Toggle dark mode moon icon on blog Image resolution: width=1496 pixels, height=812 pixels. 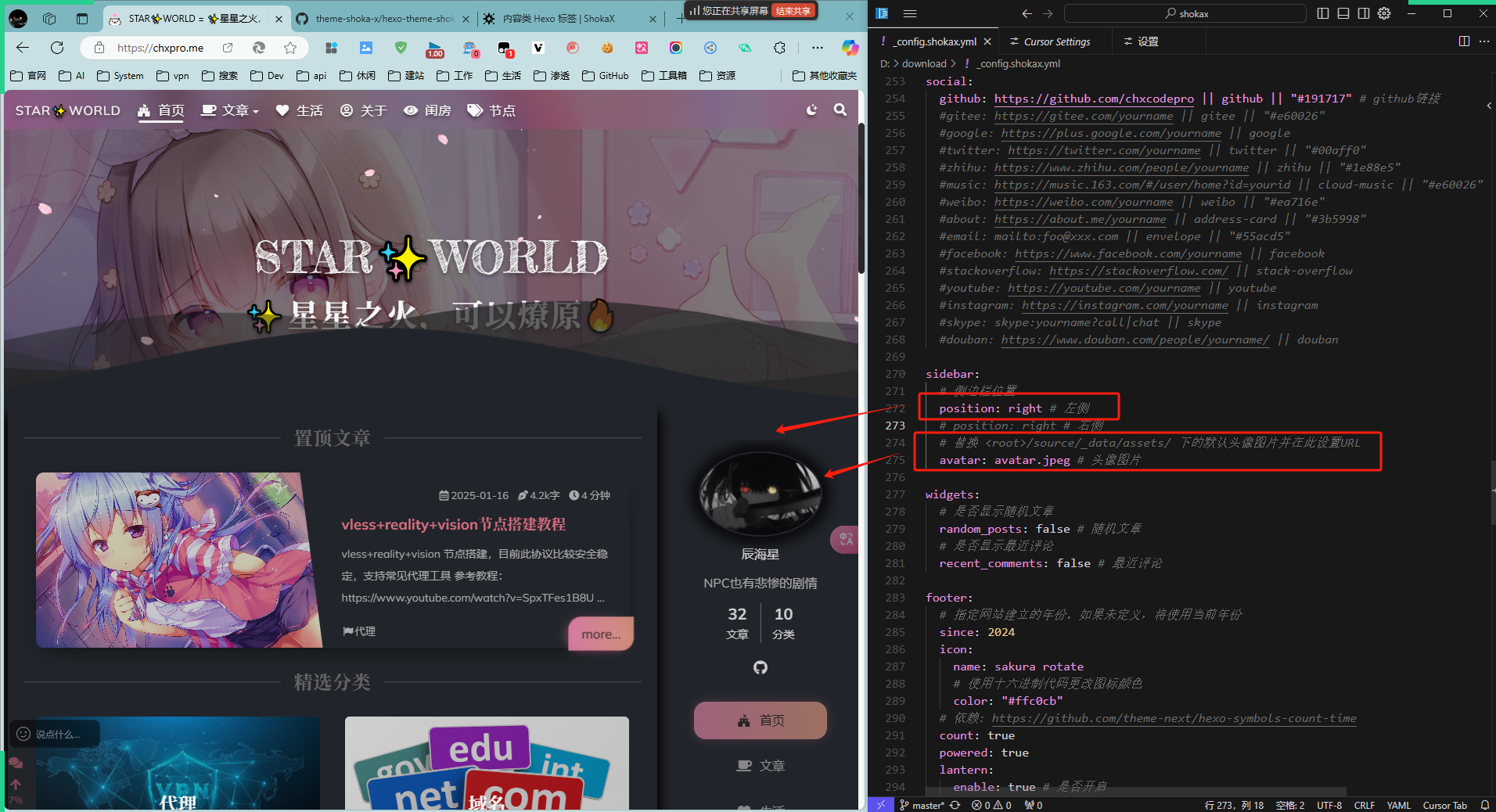tap(812, 110)
